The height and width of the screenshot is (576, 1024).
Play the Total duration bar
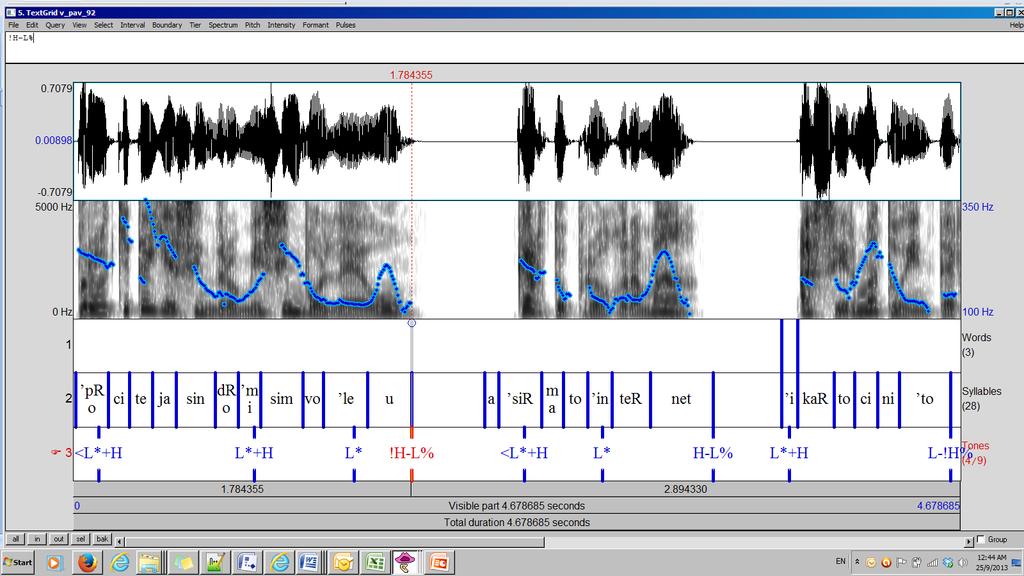[517, 522]
